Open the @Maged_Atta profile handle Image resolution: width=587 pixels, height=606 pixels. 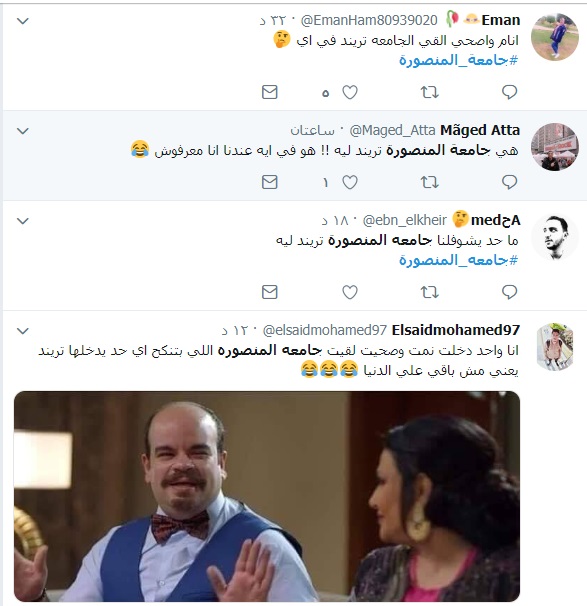[392, 131]
